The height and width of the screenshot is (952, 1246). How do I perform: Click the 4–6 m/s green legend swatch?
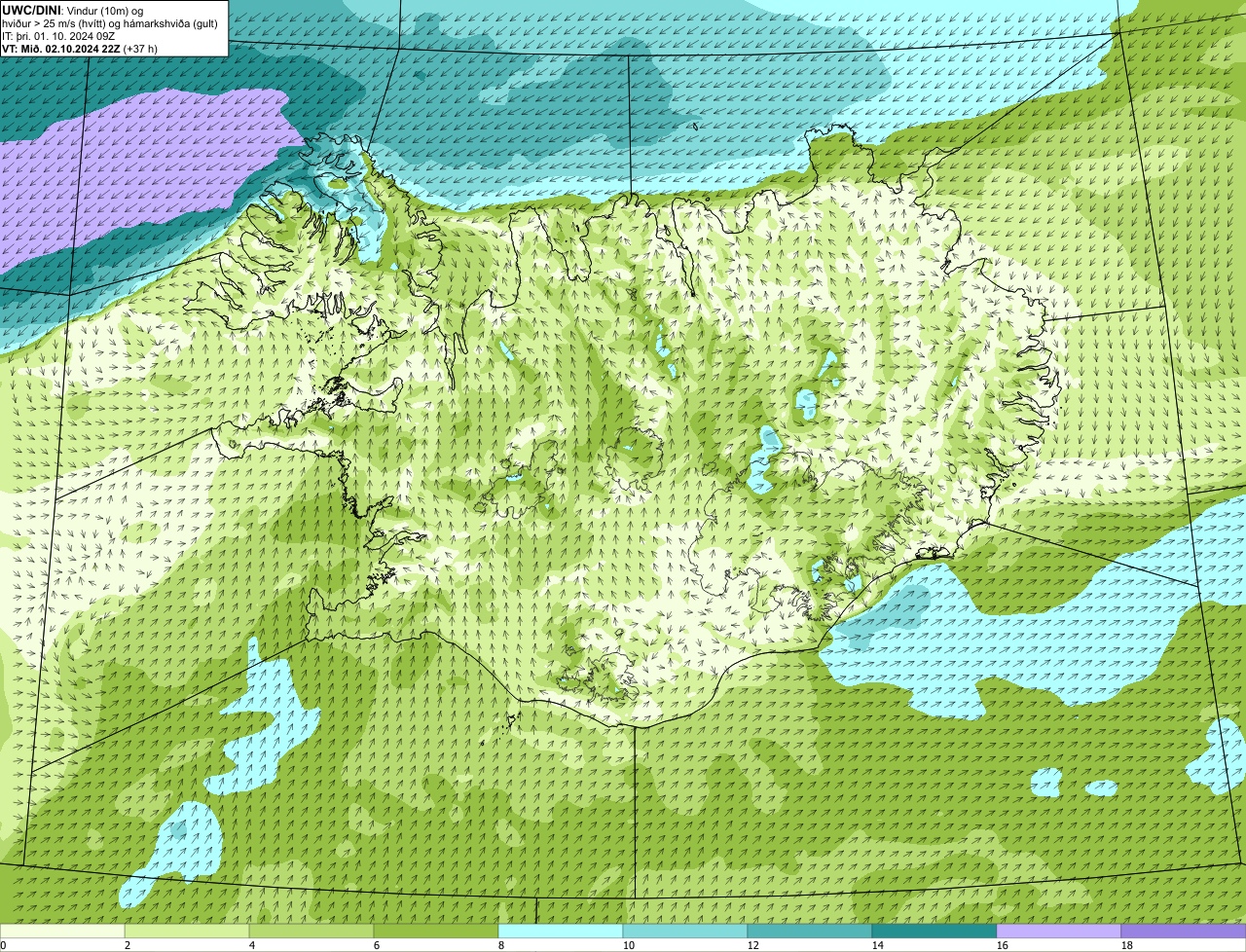[311, 931]
